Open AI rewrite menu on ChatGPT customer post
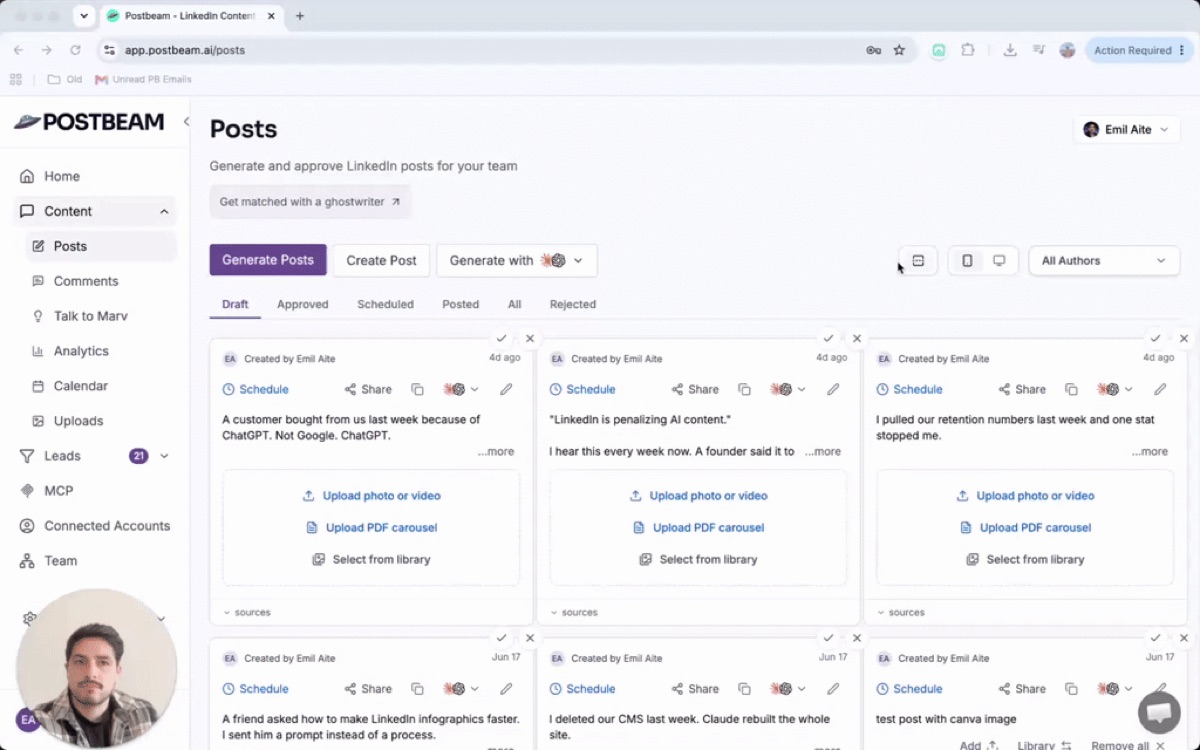Viewport: 1200px width, 750px height. [x=461, y=389]
